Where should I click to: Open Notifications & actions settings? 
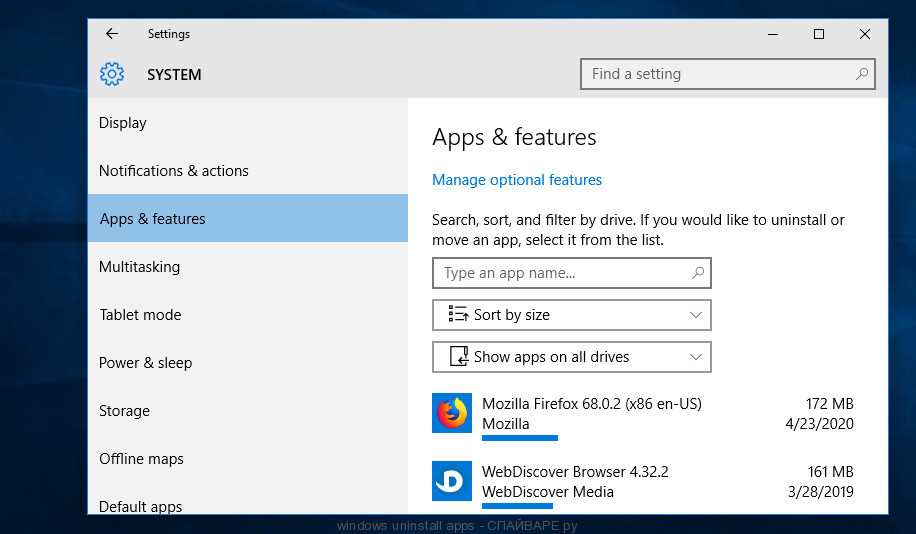pyautogui.click(x=248, y=171)
